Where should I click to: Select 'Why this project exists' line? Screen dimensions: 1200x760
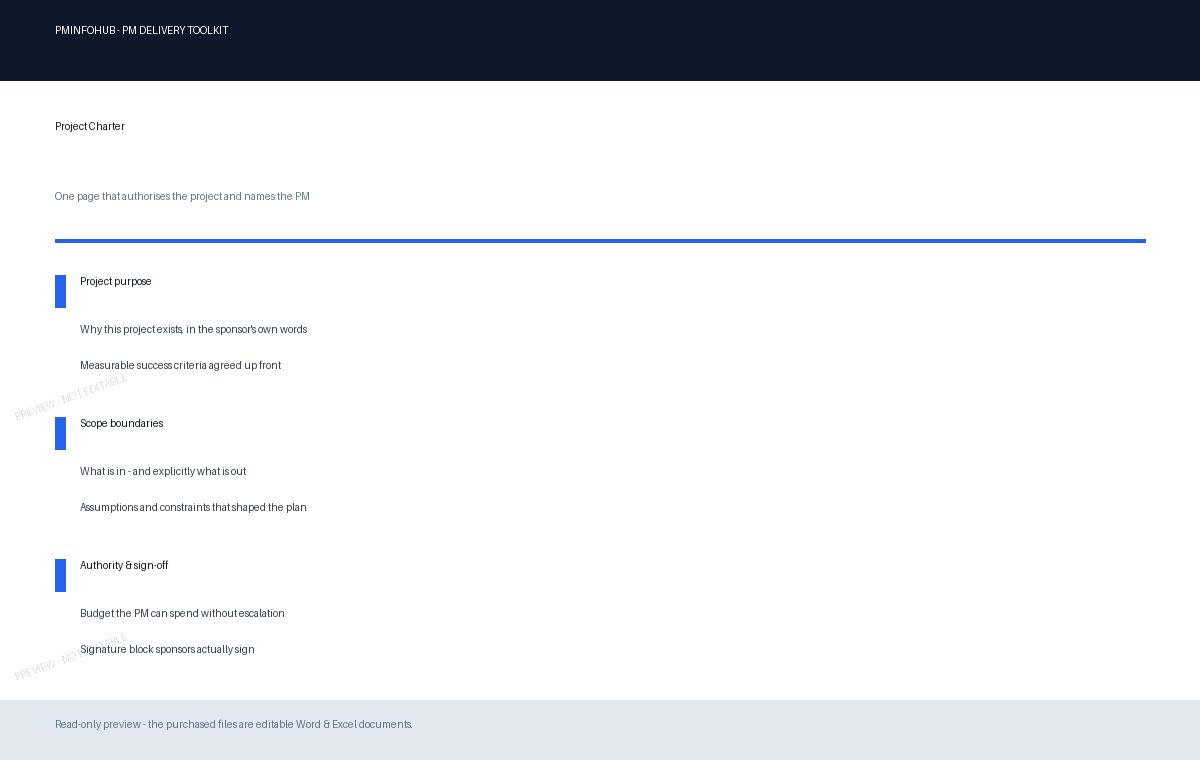(193, 329)
